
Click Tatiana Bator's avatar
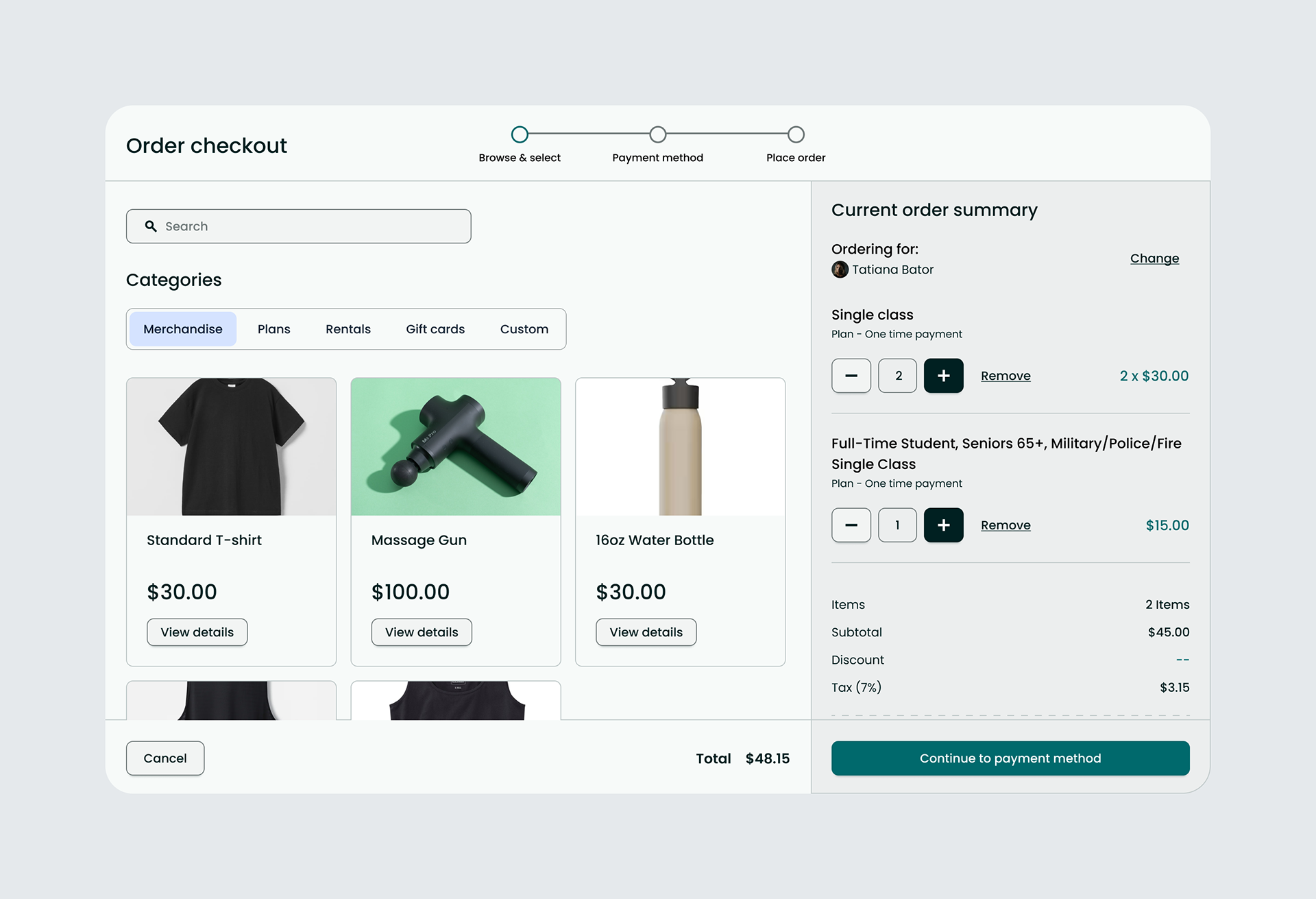pyautogui.click(x=840, y=269)
